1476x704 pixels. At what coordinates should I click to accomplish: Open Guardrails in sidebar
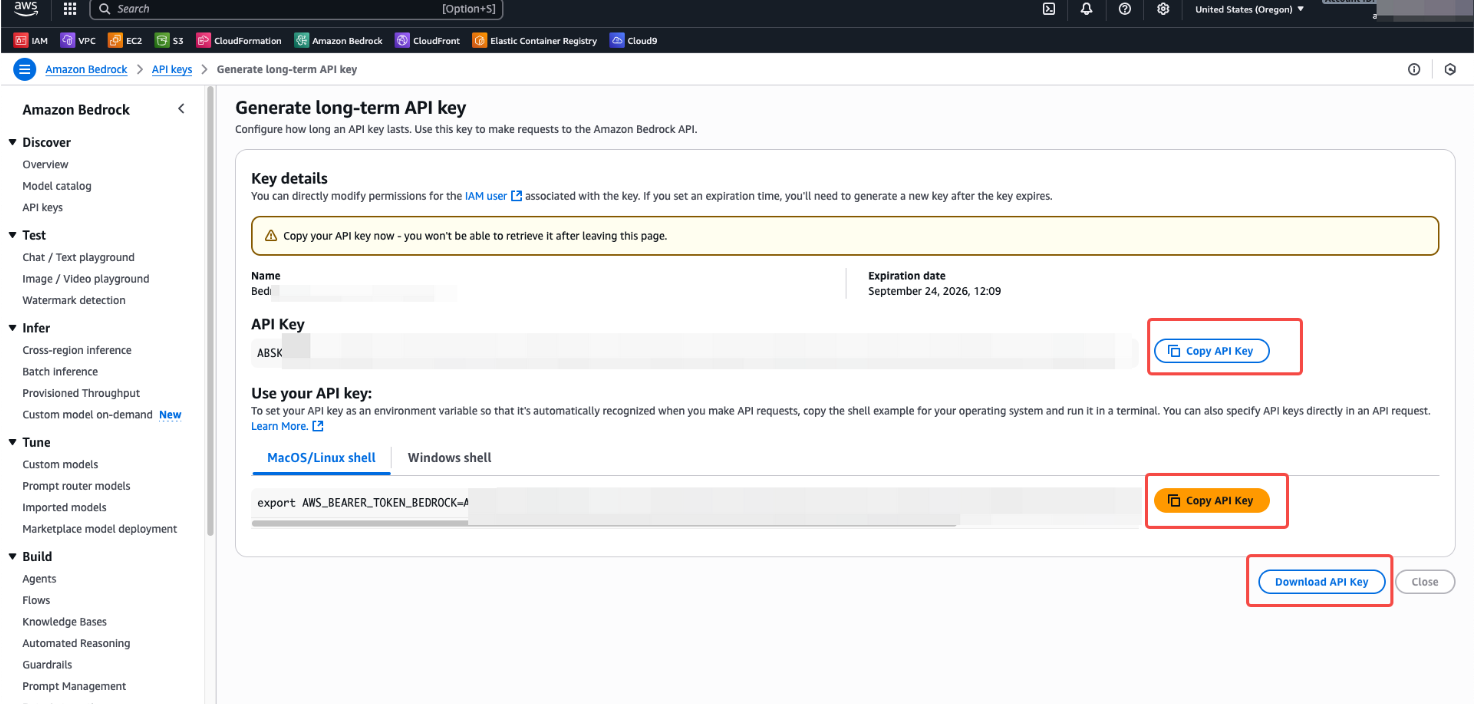point(47,664)
